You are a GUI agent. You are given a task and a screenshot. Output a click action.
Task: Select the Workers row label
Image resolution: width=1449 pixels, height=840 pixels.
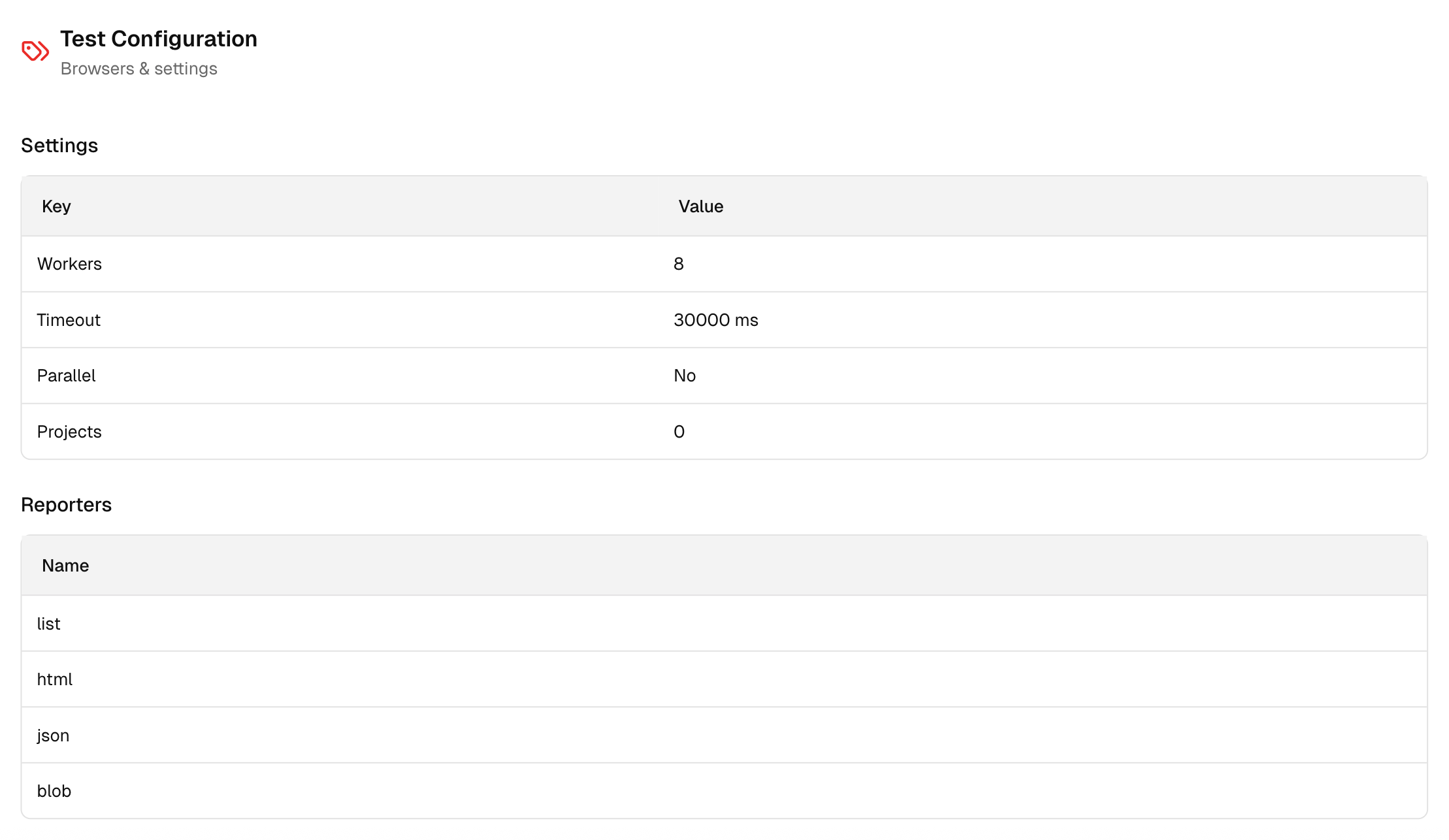coord(69,264)
